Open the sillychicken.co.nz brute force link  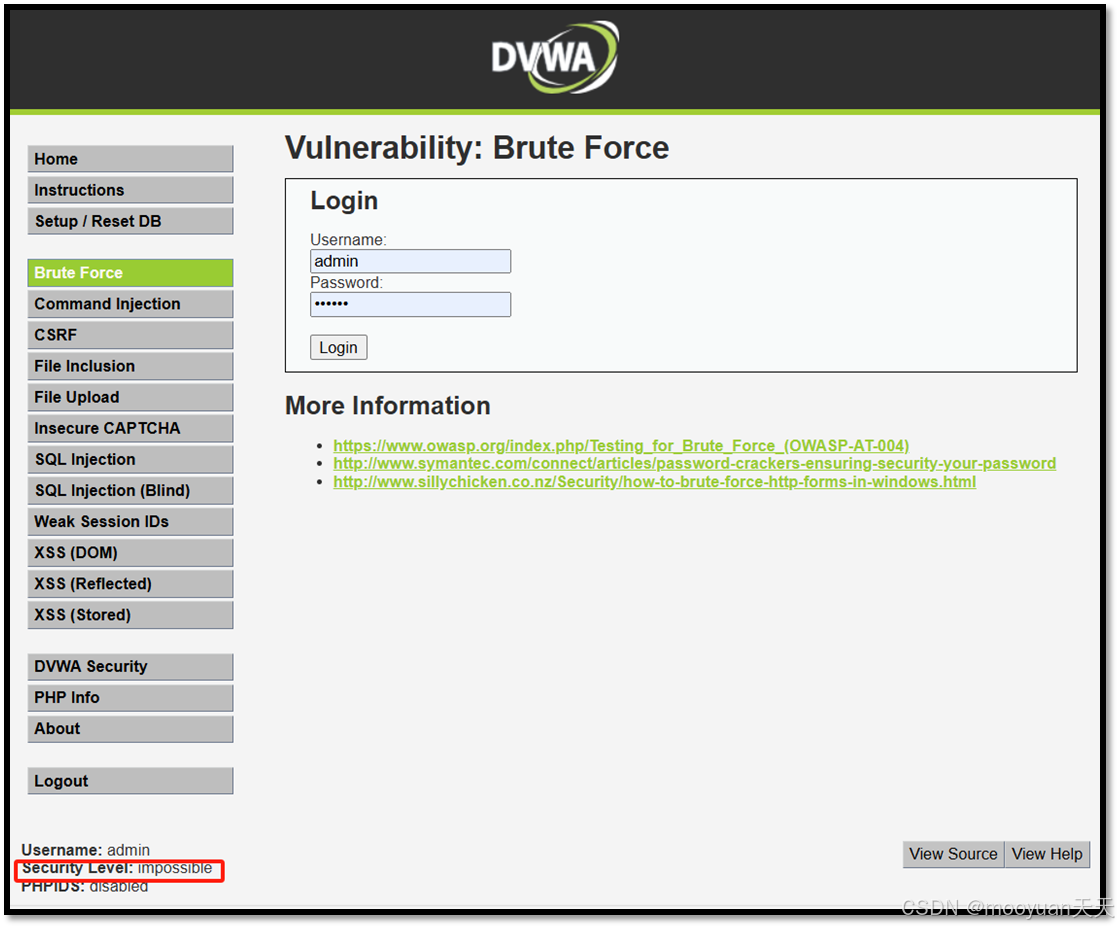coord(654,482)
